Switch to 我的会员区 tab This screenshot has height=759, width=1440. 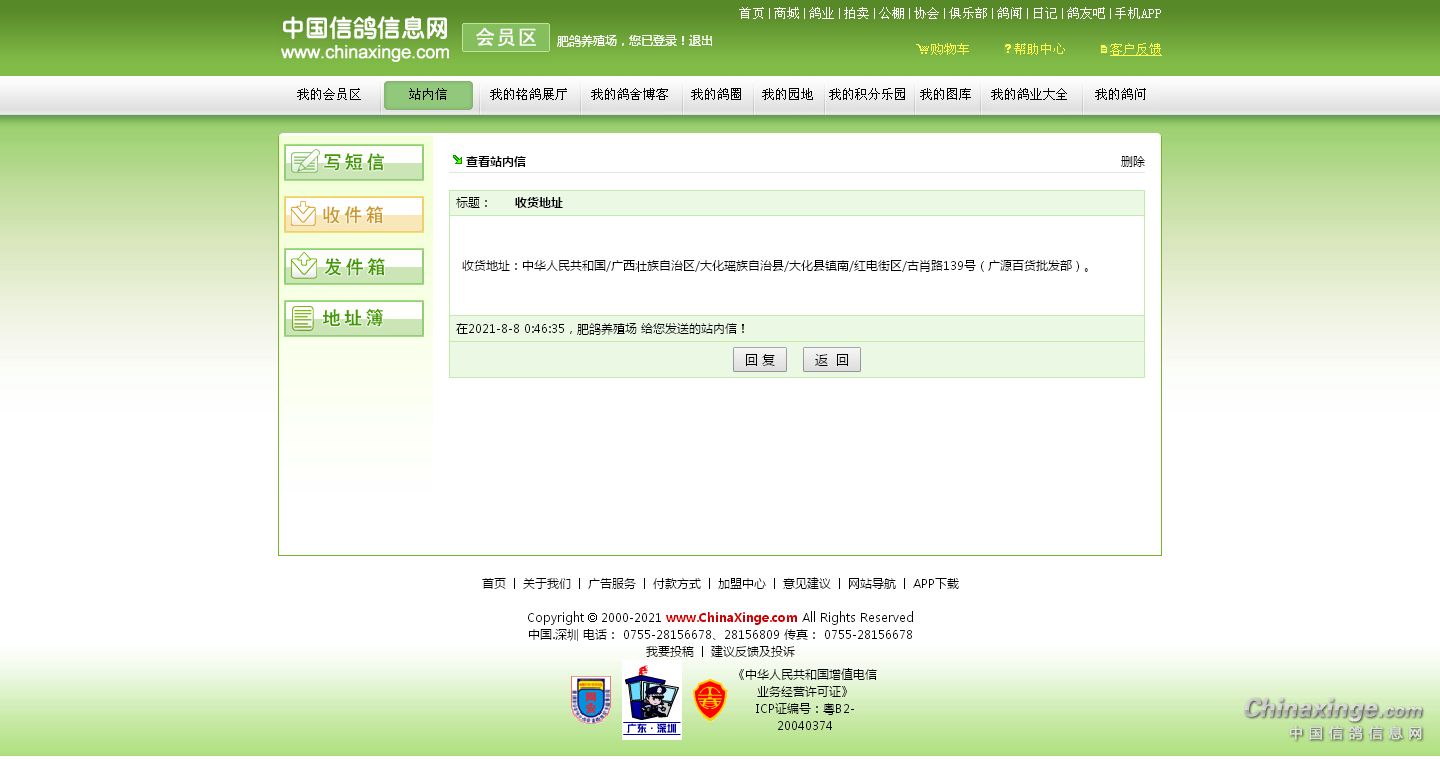(328, 95)
